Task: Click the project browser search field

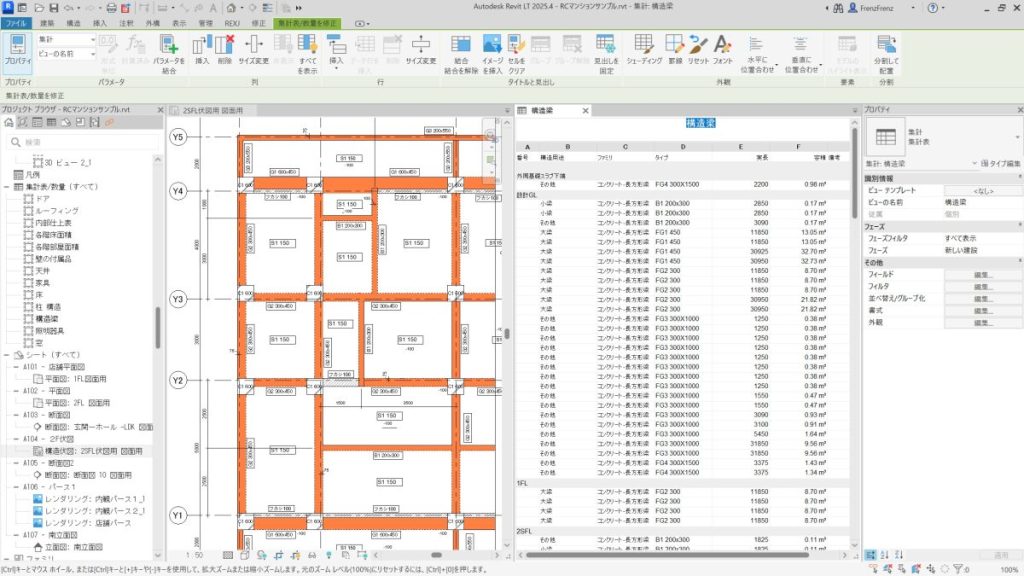Action: (x=85, y=141)
